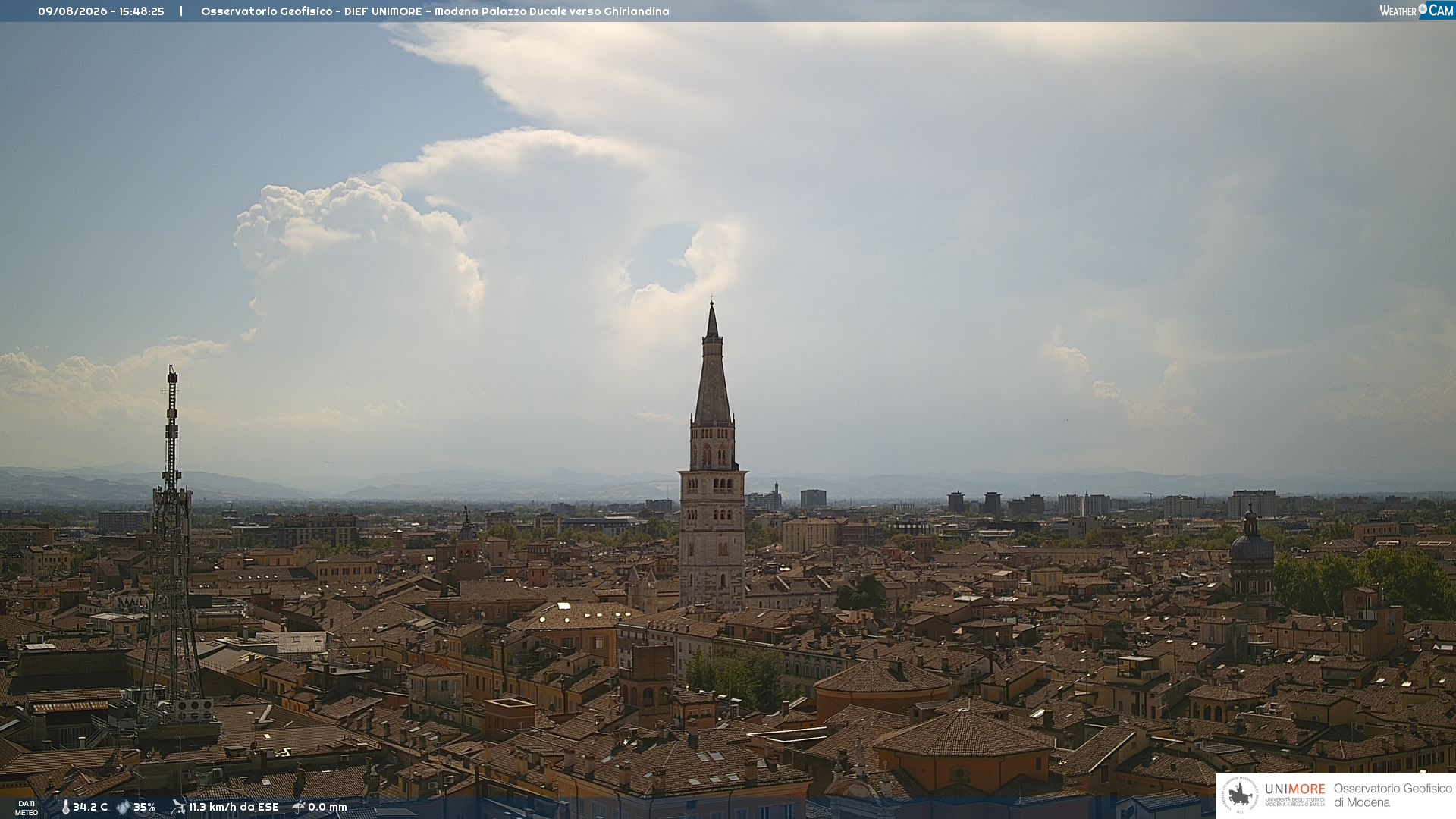Click the rain umbrella icon

298,807
